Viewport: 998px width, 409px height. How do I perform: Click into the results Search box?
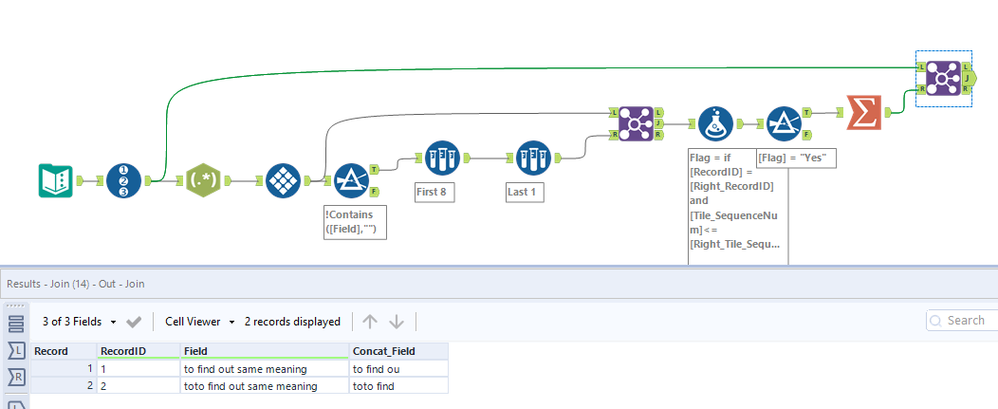pos(962,321)
